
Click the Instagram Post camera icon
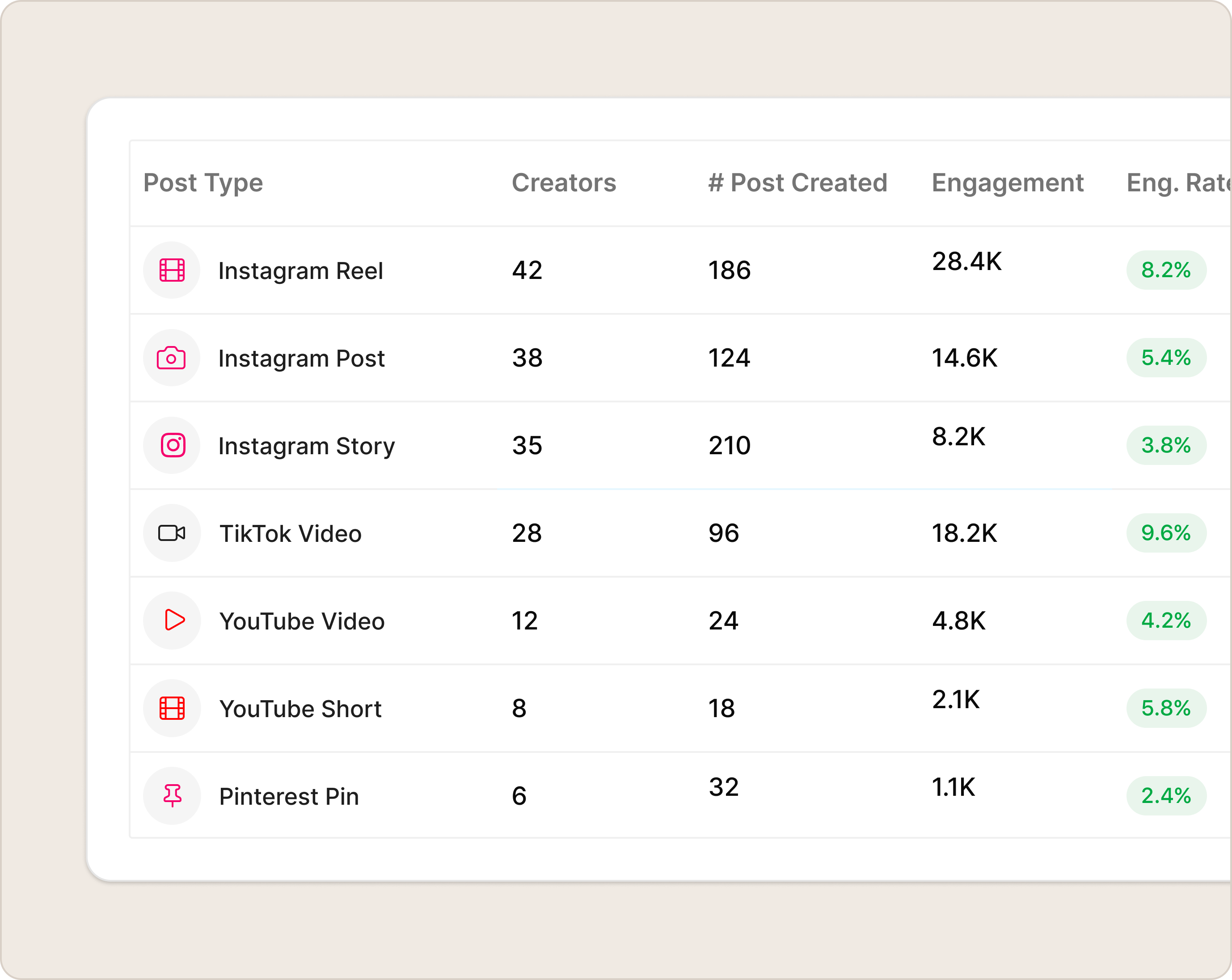click(x=171, y=358)
